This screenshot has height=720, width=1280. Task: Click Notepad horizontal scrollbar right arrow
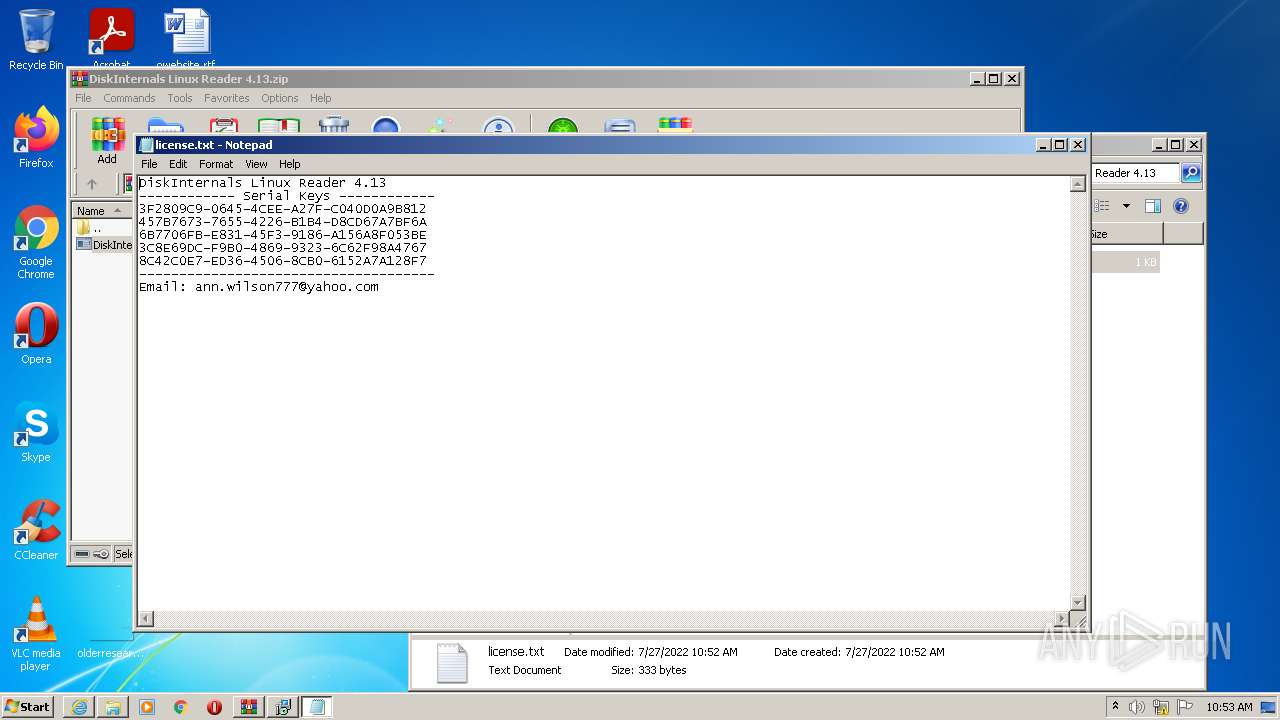coord(1062,619)
